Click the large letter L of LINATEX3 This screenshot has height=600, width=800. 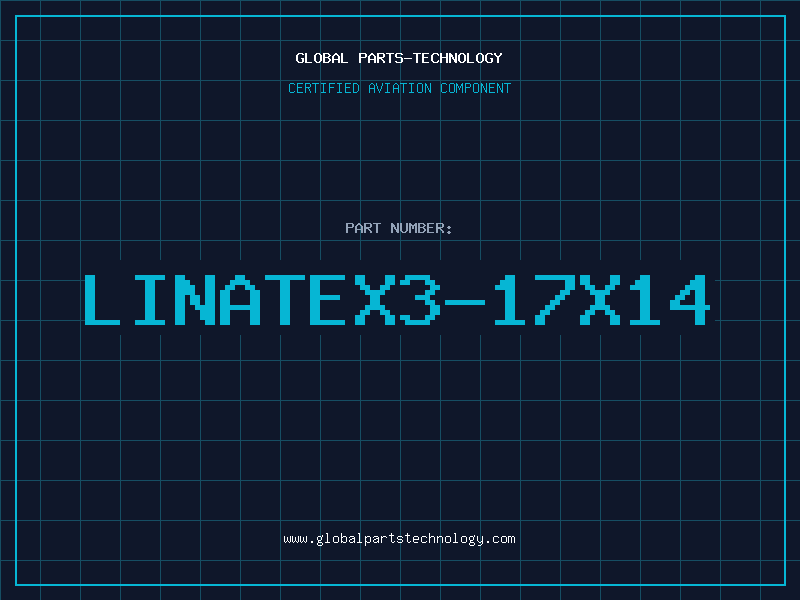point(102,300)
